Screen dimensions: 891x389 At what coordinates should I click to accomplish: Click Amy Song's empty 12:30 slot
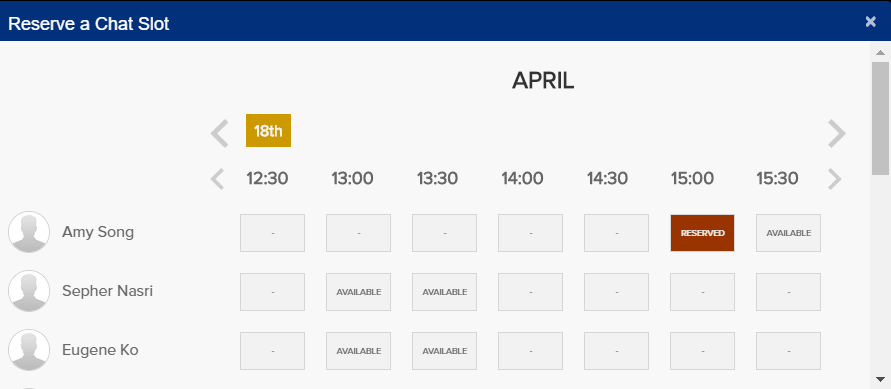click(x=272, y=233)
